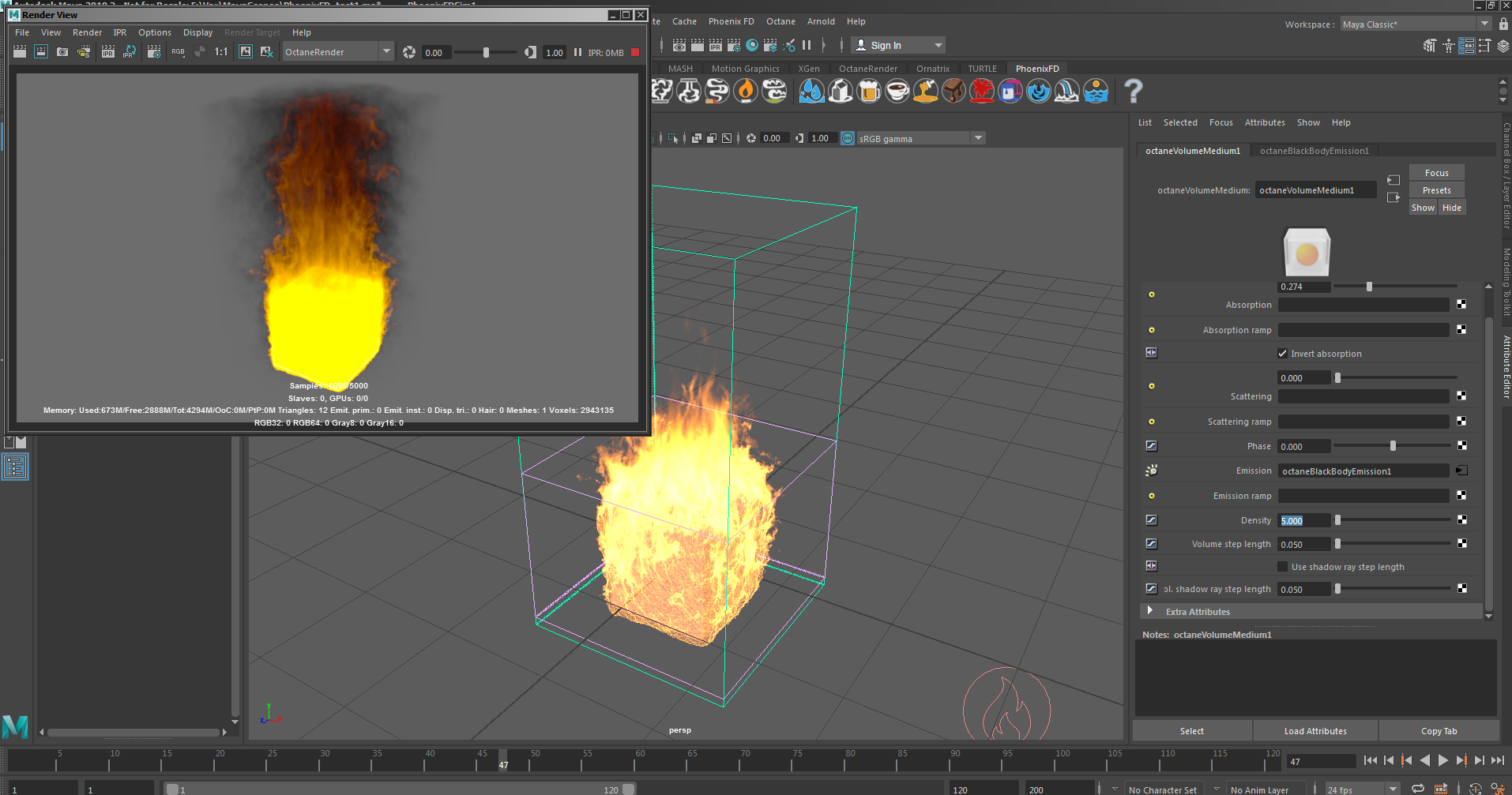Viewport: 1512px width, 795px height.
Task: Enable Use shadow ray step length checkbox
Action: point(1282,567)
